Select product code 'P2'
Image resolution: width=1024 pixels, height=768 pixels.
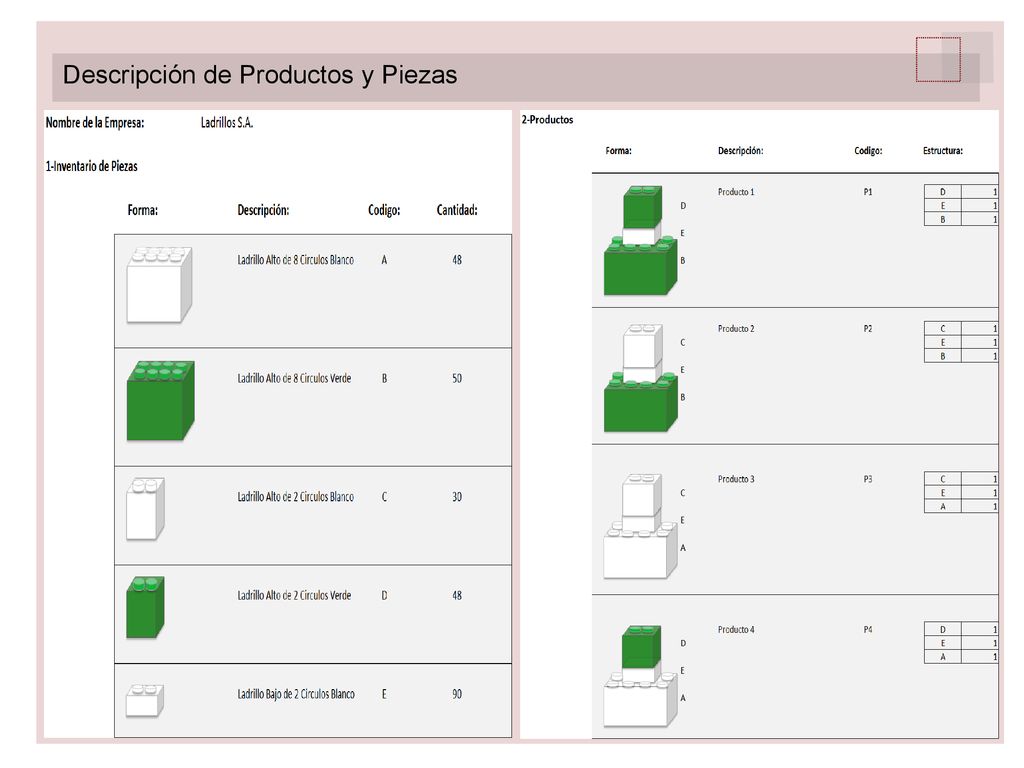point(868,329)
